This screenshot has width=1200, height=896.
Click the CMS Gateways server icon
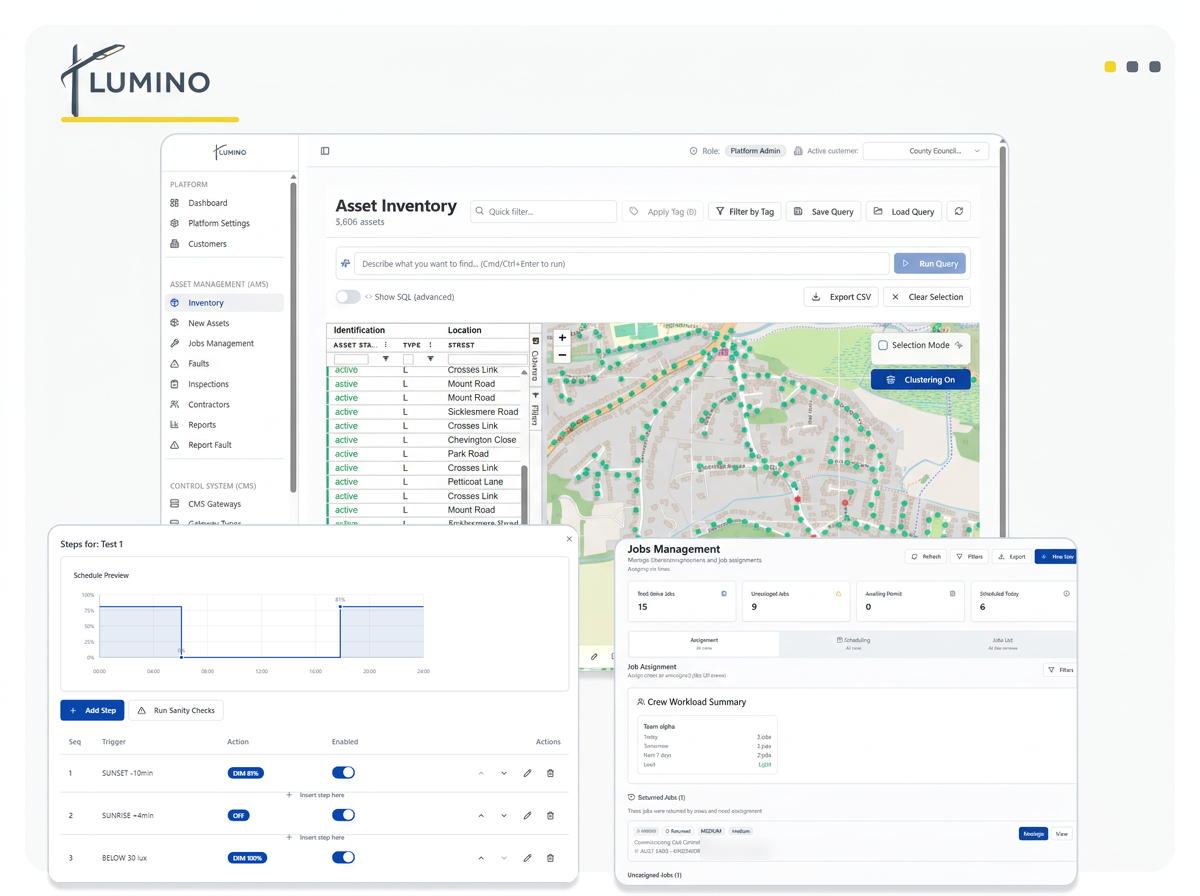pos(175,504)
